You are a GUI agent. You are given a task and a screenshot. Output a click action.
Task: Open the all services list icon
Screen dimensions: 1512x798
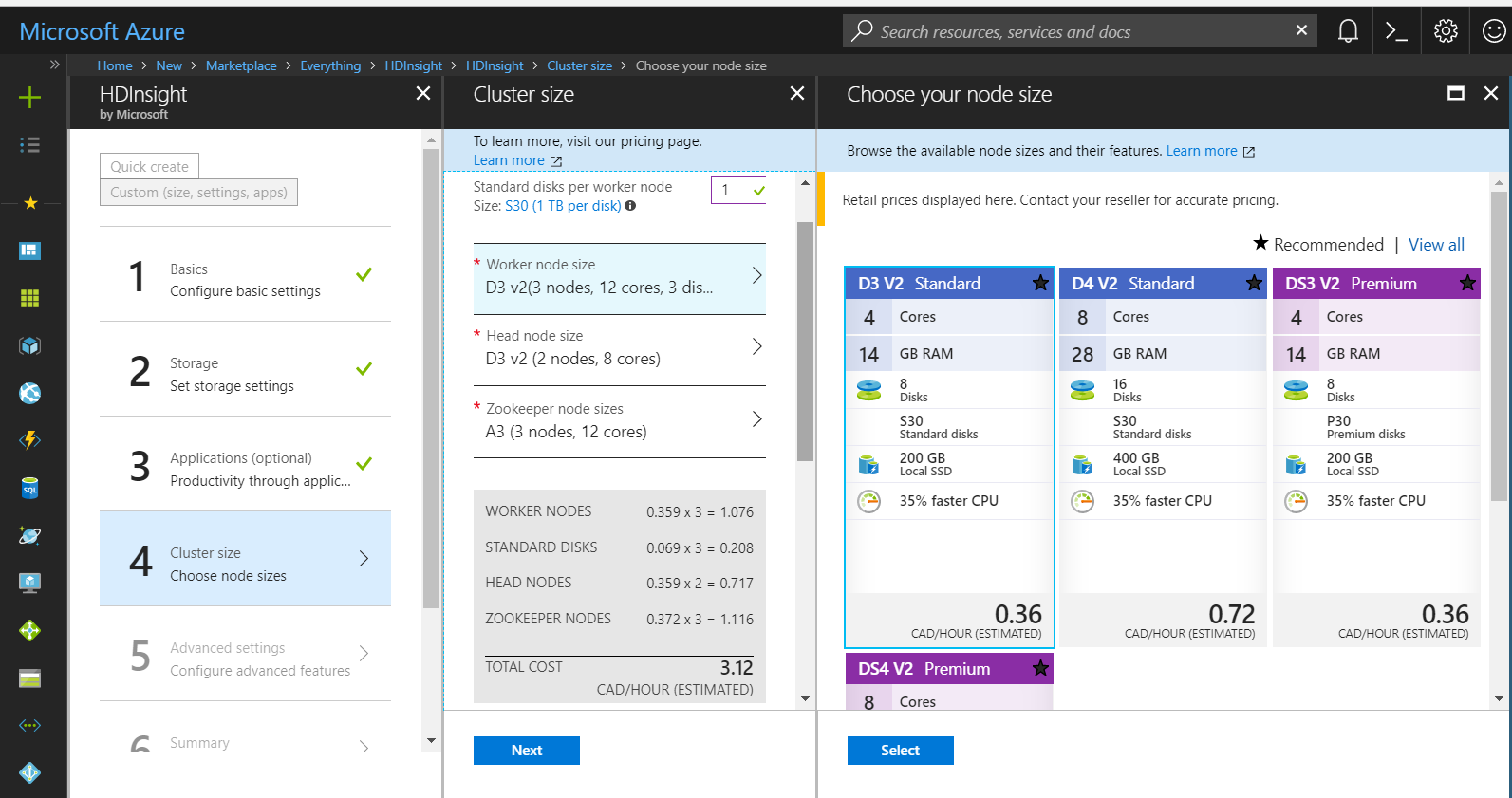pos(30,145)
